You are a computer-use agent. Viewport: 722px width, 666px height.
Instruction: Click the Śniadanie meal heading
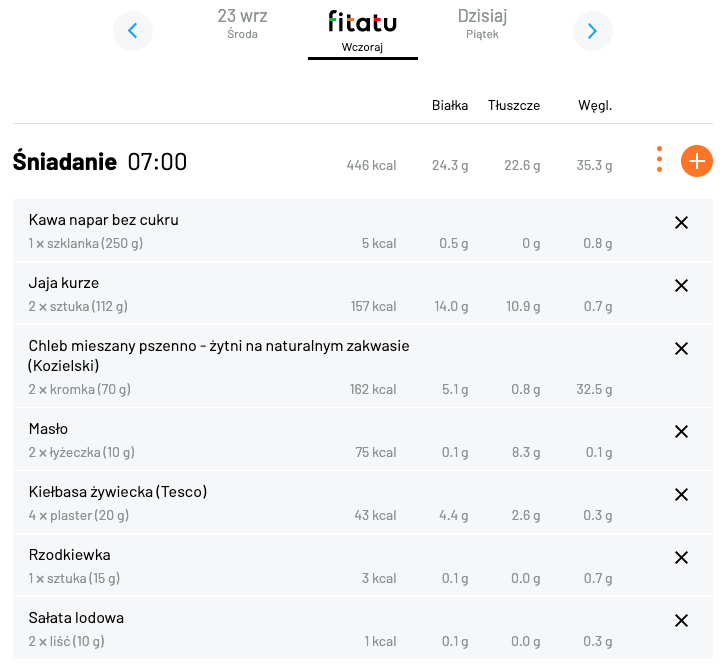click(x=64, y=161)
